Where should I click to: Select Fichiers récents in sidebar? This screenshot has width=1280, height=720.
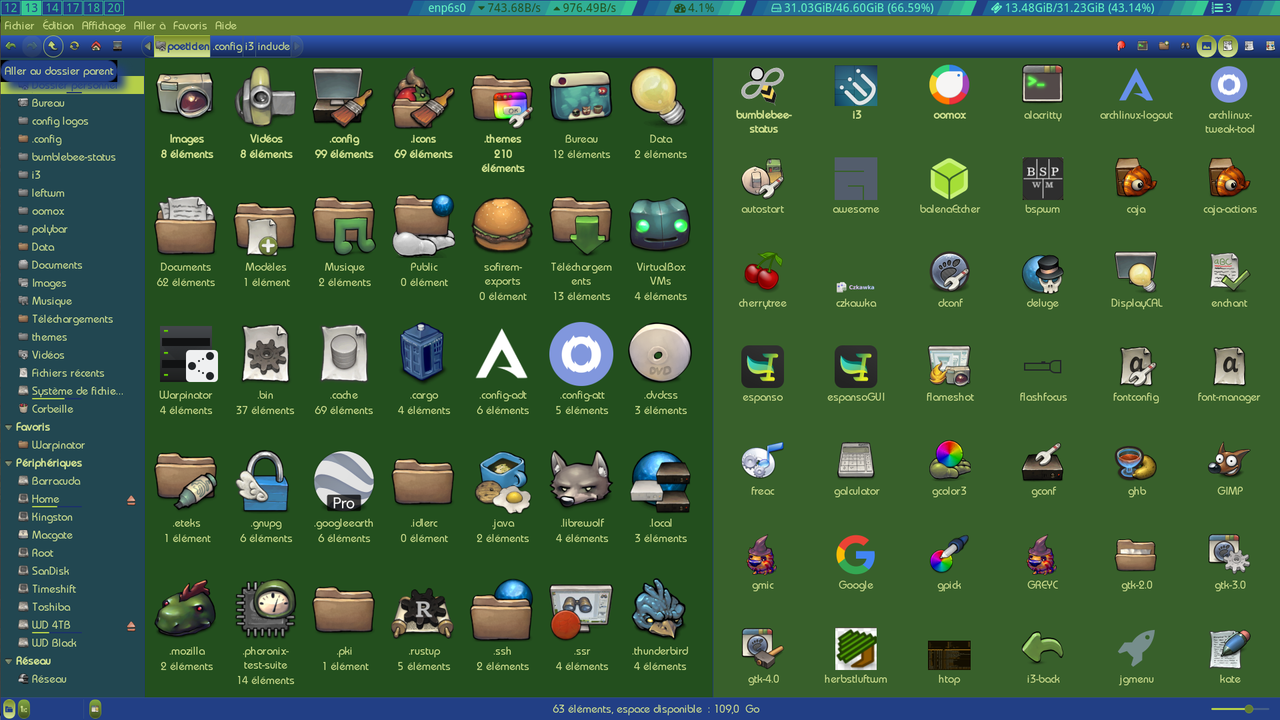tap(67, 373)
